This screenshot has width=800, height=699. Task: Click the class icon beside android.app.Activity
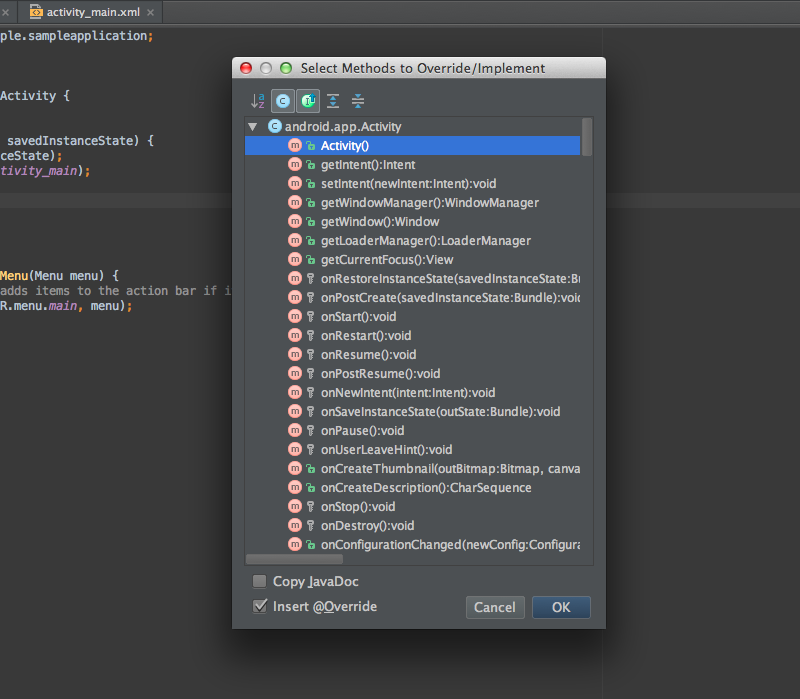(275, 126)
